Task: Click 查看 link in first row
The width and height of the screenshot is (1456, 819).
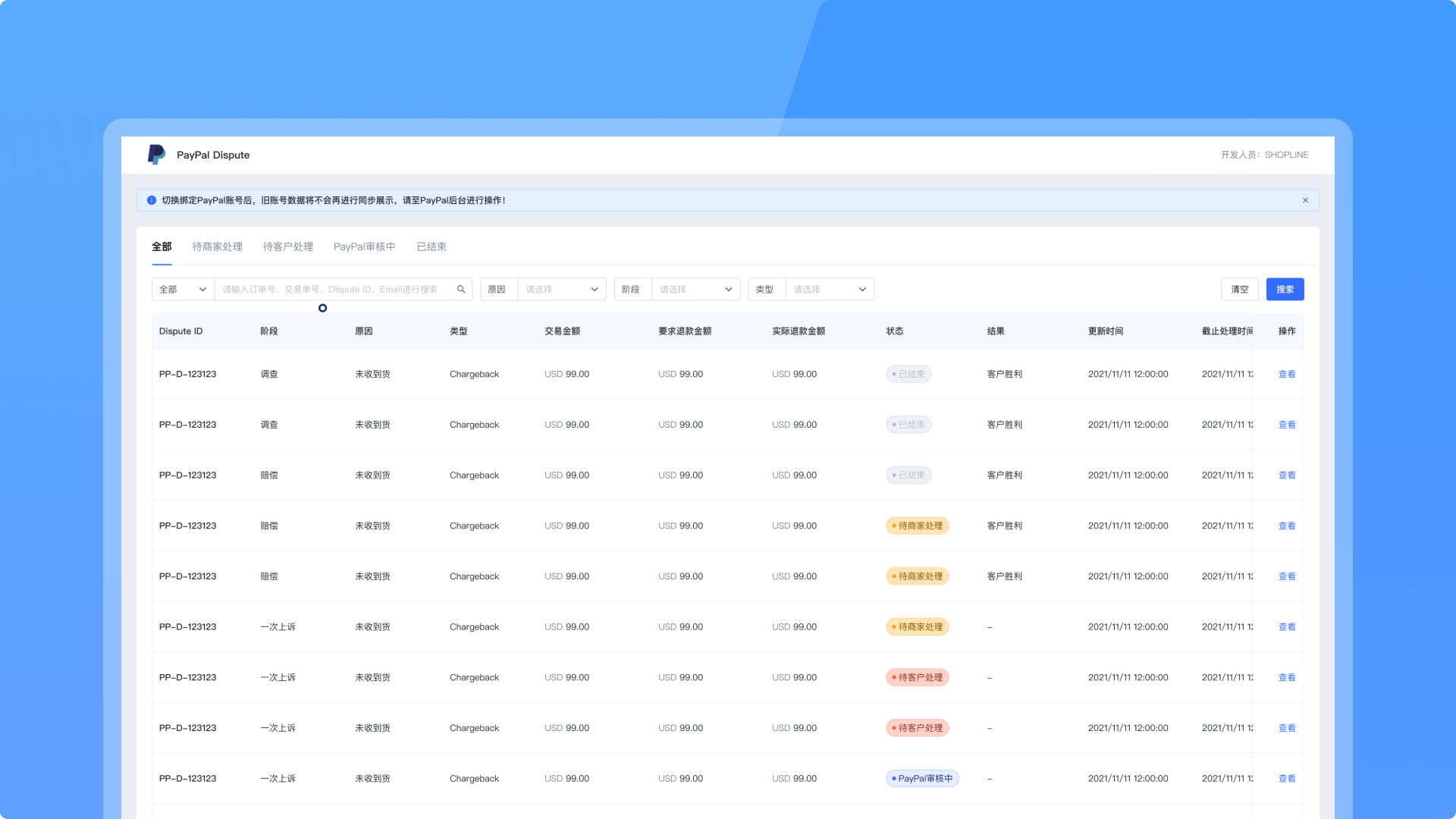Action: pos(1286,375)
